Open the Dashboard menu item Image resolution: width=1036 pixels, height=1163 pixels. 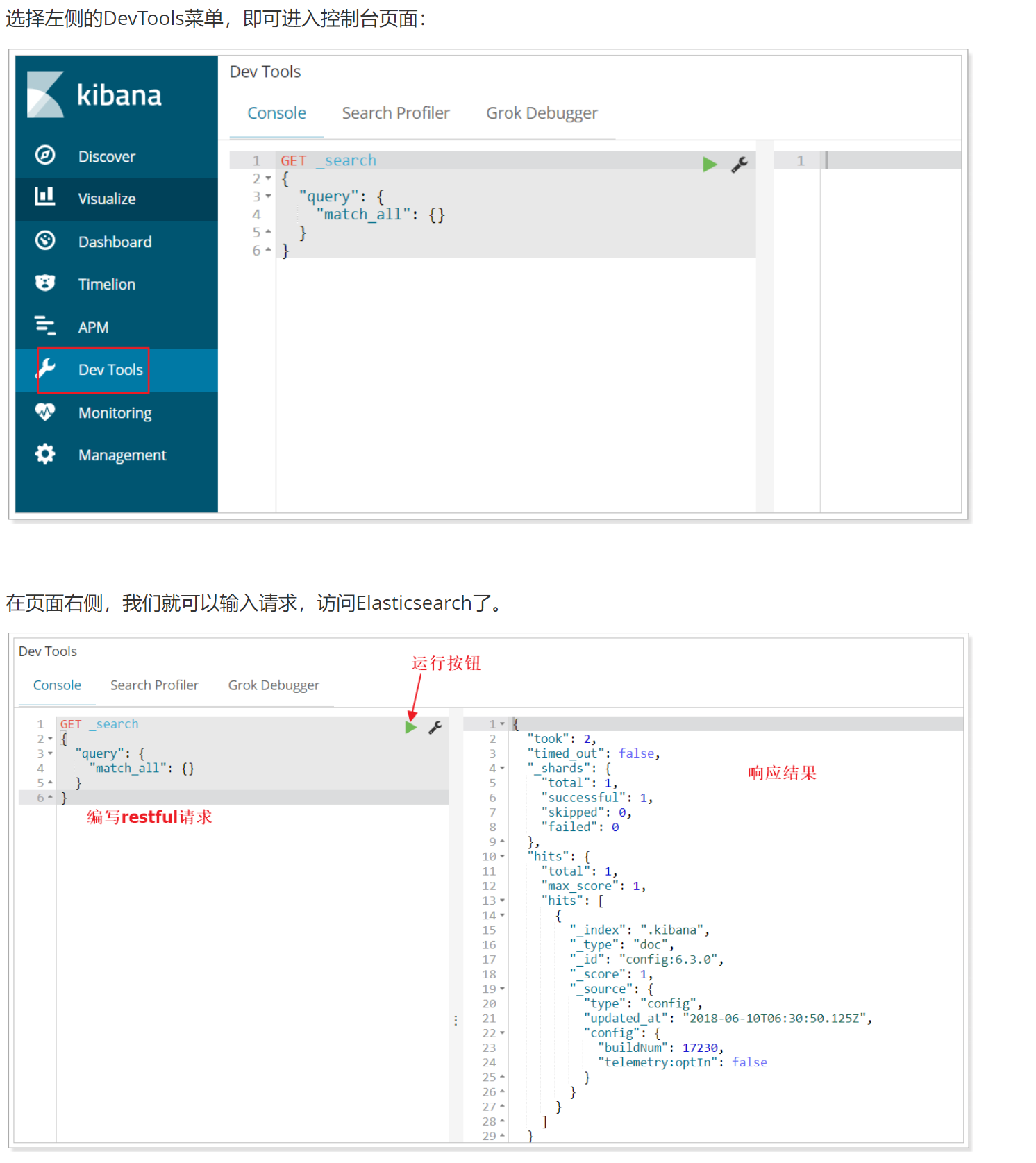point(115,242)
